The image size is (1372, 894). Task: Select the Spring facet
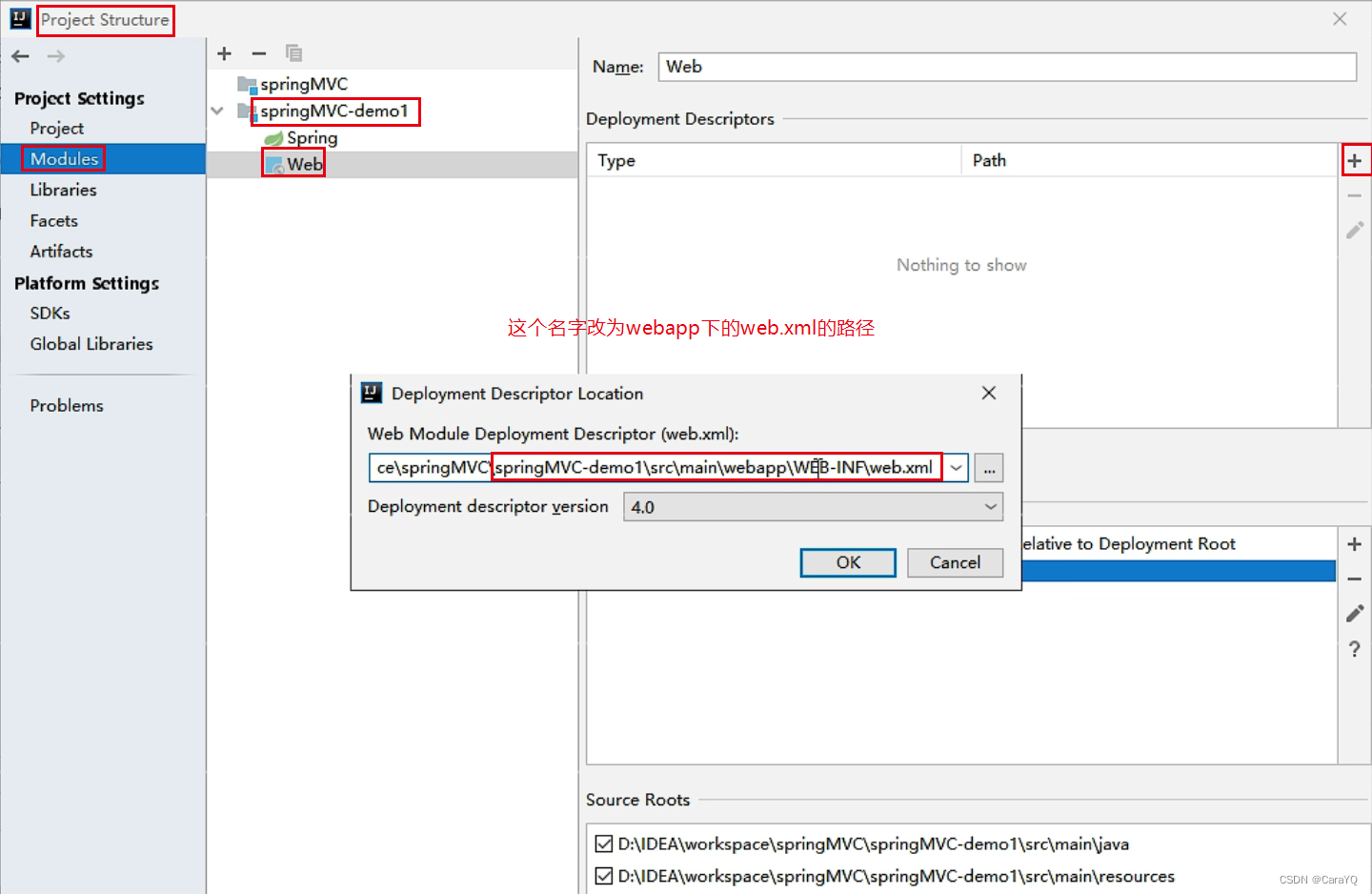coord(312,138)
